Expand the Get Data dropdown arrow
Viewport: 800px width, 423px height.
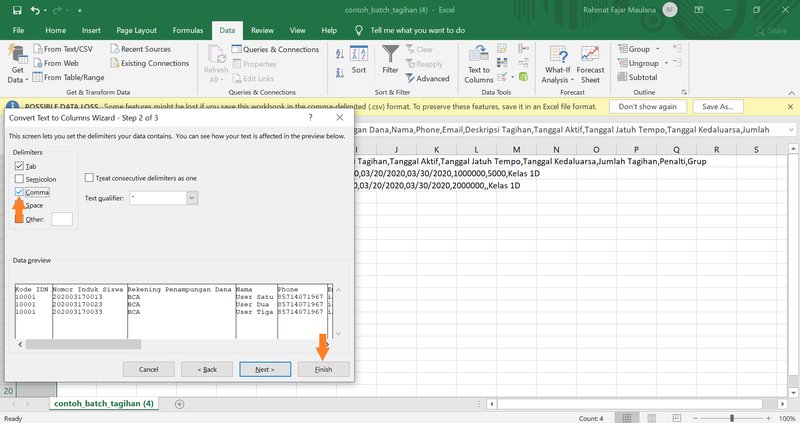(x=27, y=80)
